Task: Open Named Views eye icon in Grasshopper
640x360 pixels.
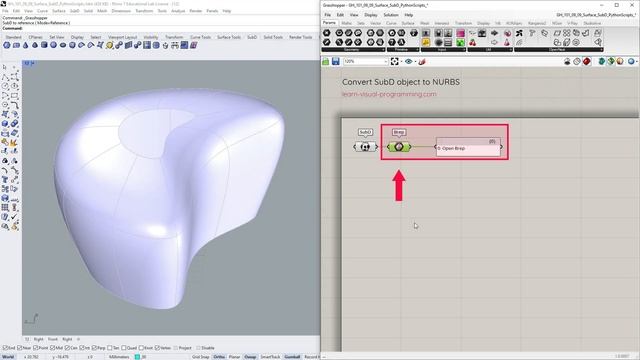Action: tap(409, 62)
